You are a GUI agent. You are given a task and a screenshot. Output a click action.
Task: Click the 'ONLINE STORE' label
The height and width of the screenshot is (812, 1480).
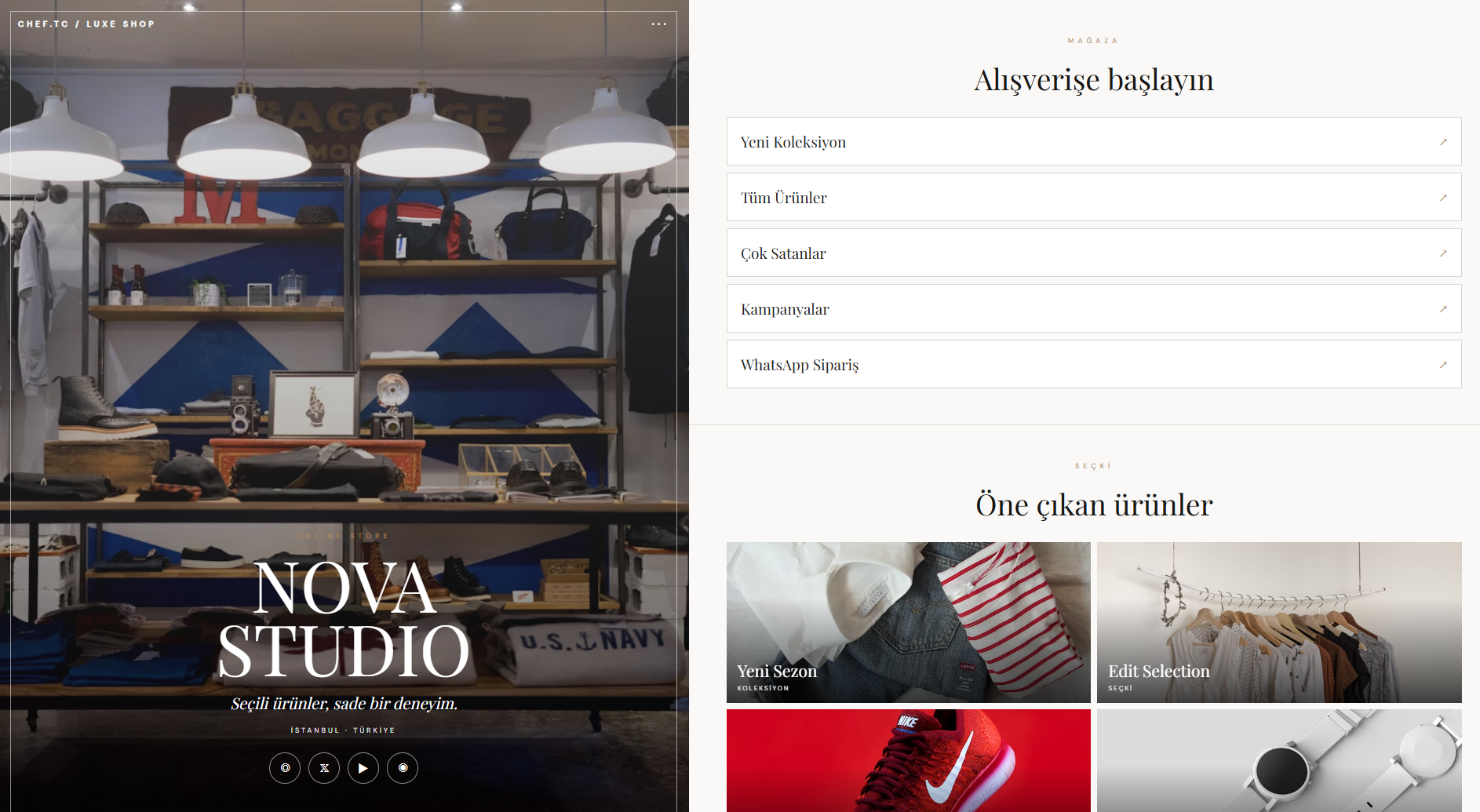click(343, 536)
